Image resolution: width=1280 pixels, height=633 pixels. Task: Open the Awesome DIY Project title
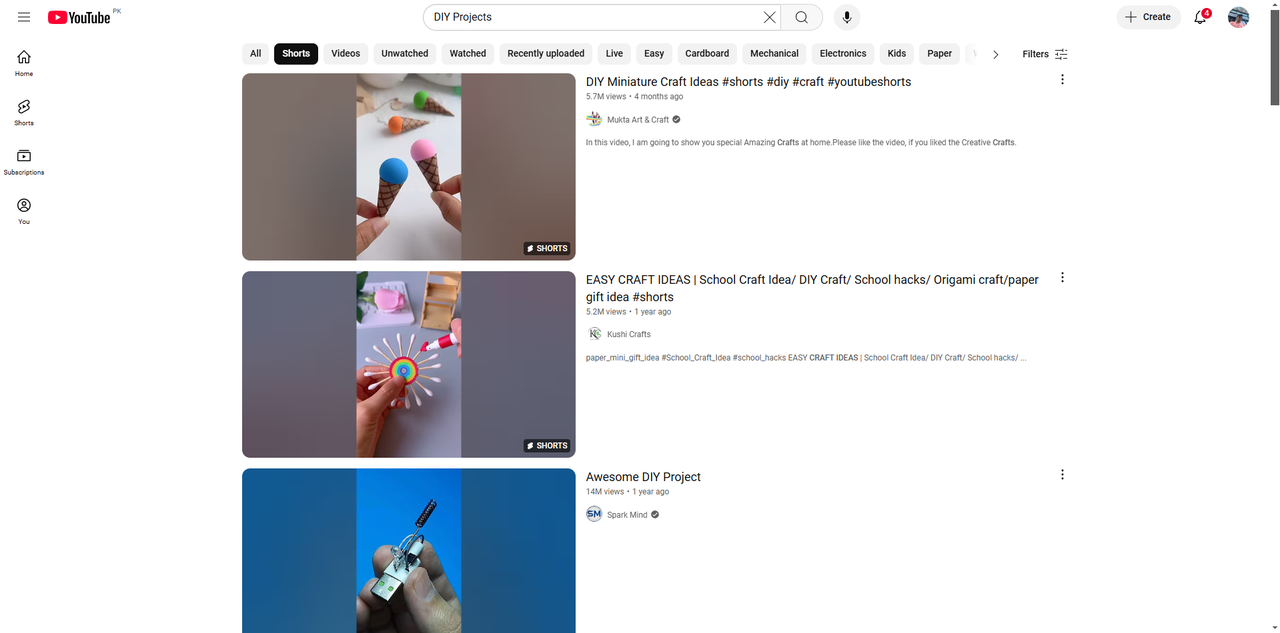tap(643, 477)
